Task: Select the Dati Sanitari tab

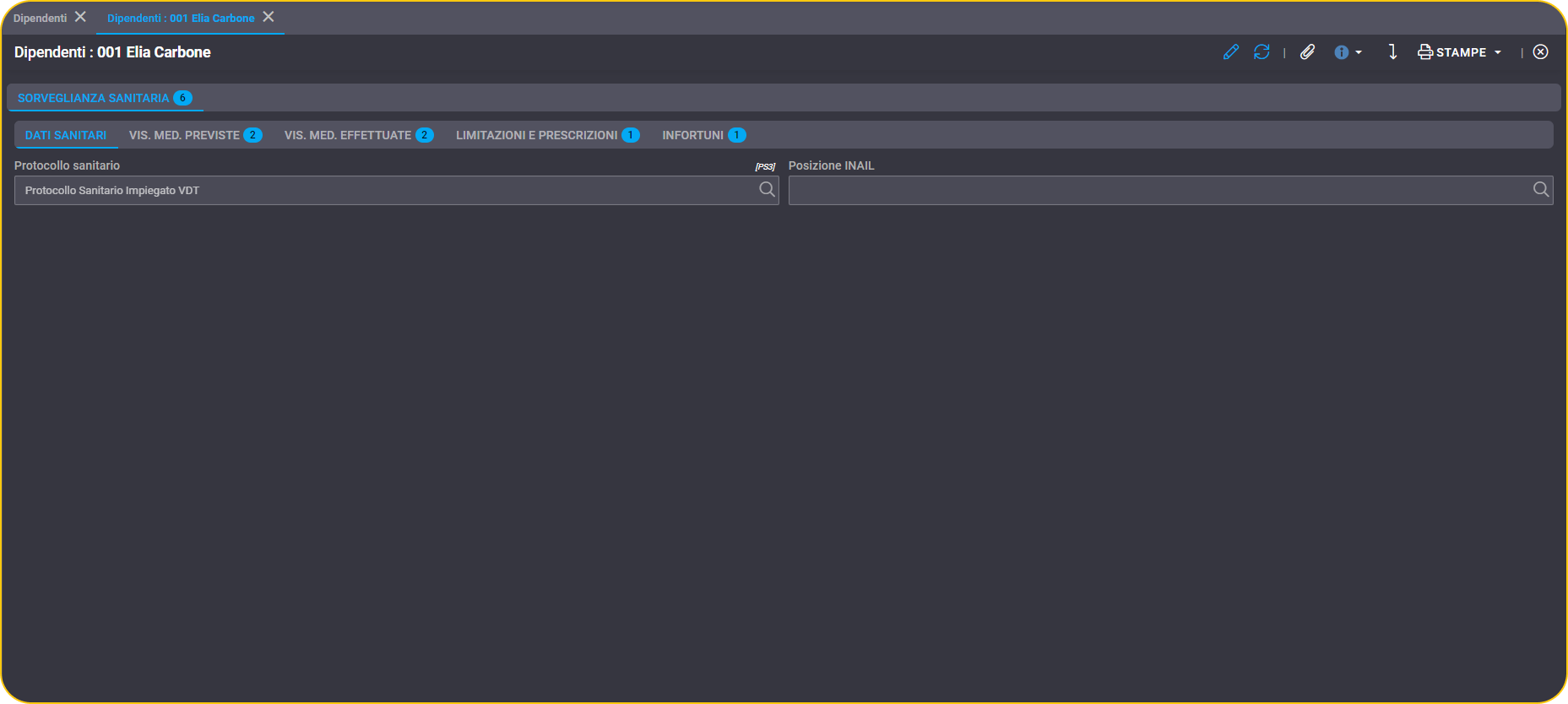Action: (66, 135)
